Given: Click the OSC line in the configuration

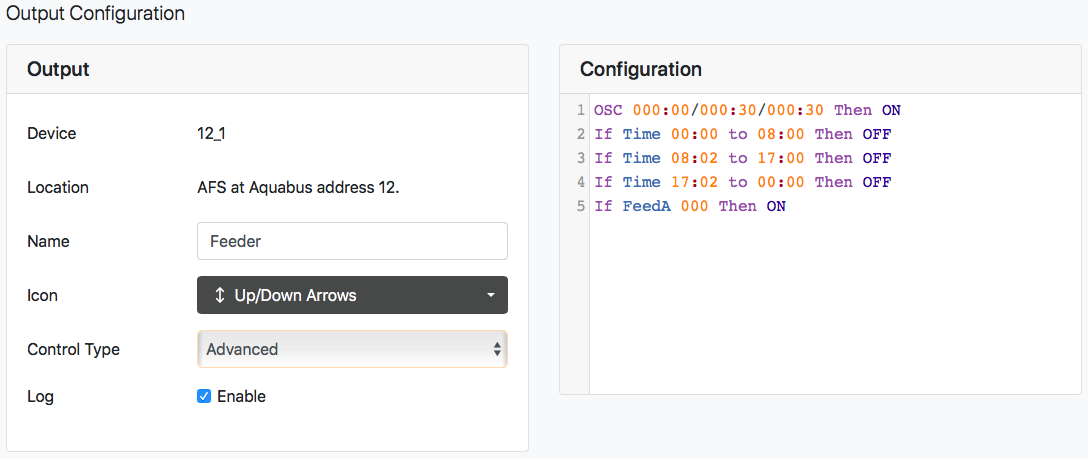Looking at the screenshot, I should click(747, 110).
